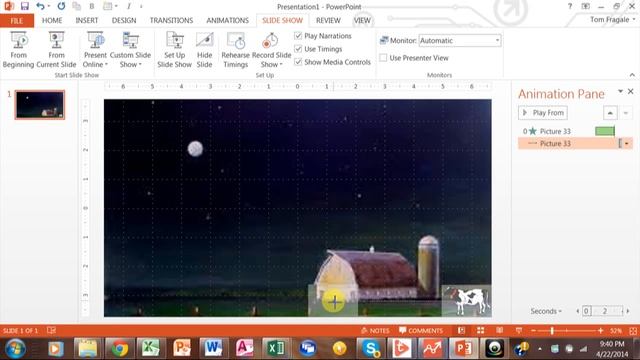Open PowerPoint Help question mark
This screenshot has width=640, height=360.
tap(569, 7)
